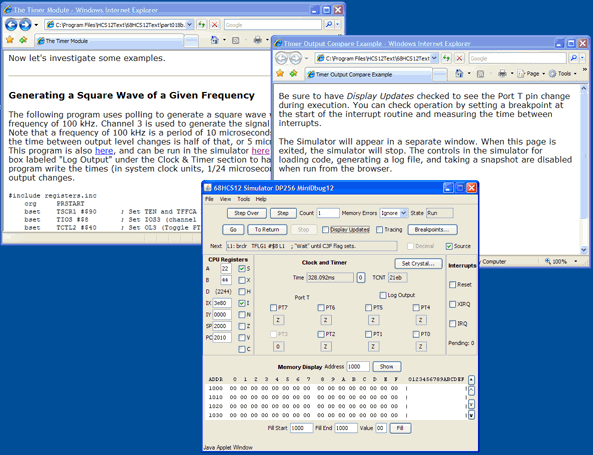Open search options dropdown in Timer Module window
593x455 pixels.
[x=337, y=25]
